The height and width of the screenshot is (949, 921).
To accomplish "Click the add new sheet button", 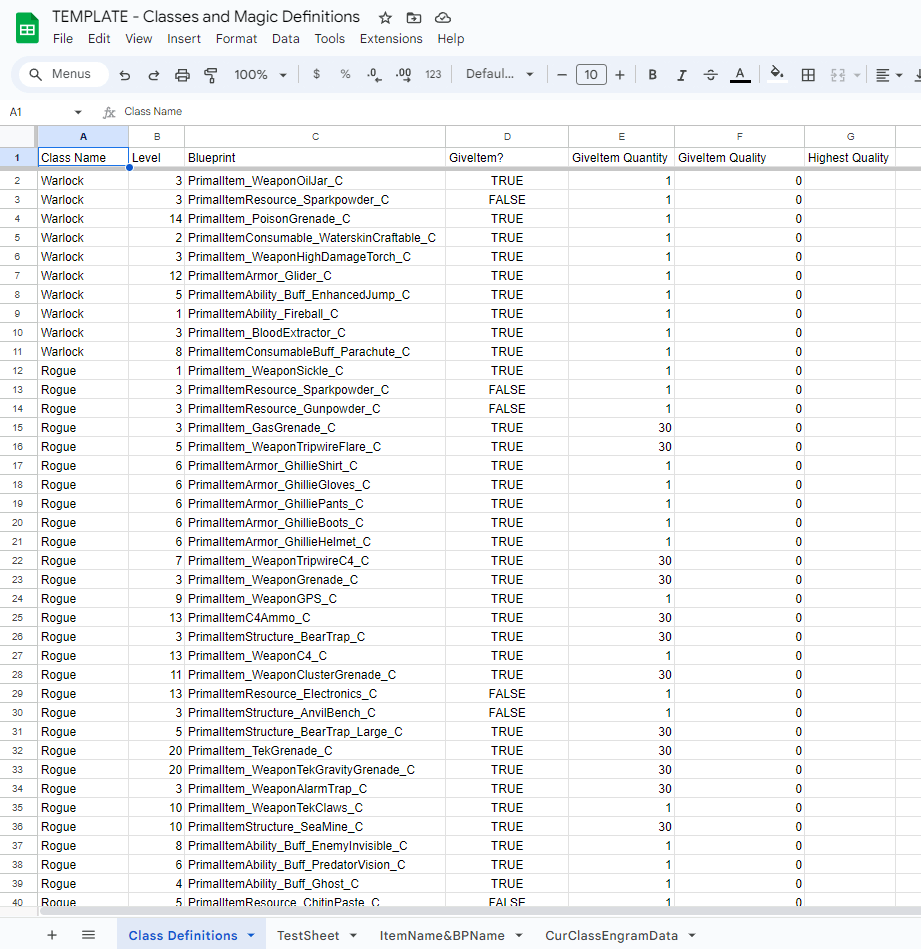I will 52,935.
